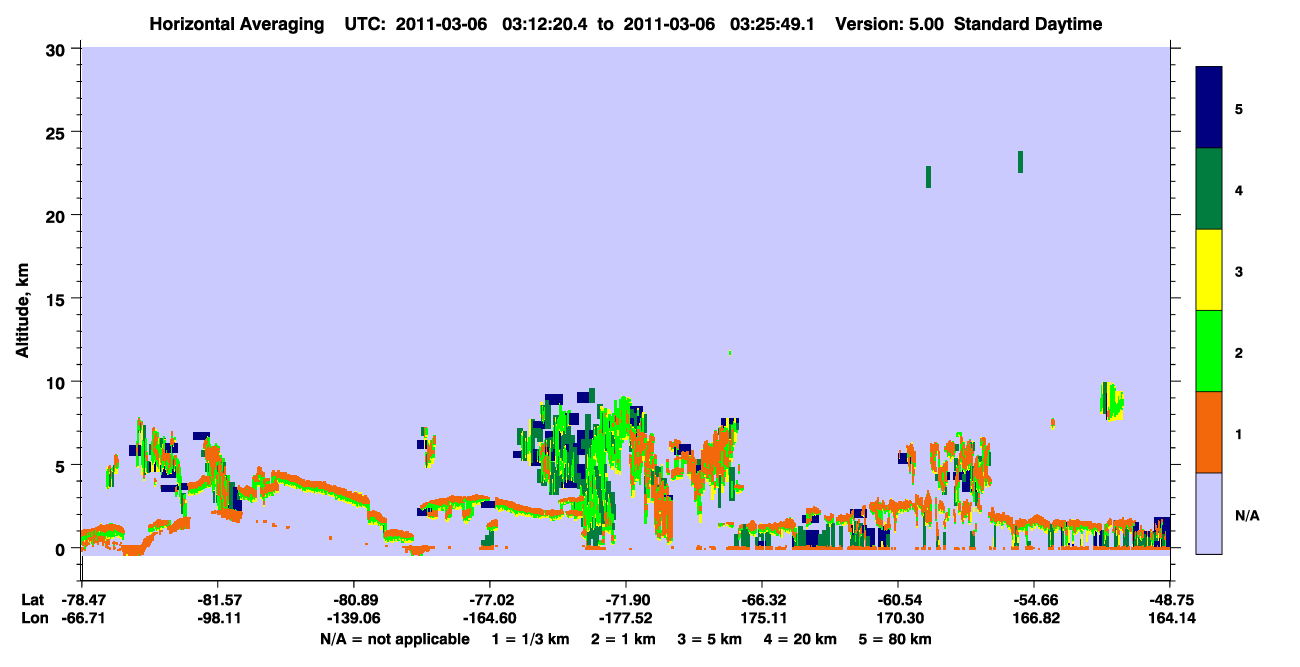This screenshot has width=1300, height=667.
Task: Click the longitude value -177.52
Action: [x=626, y=618]
